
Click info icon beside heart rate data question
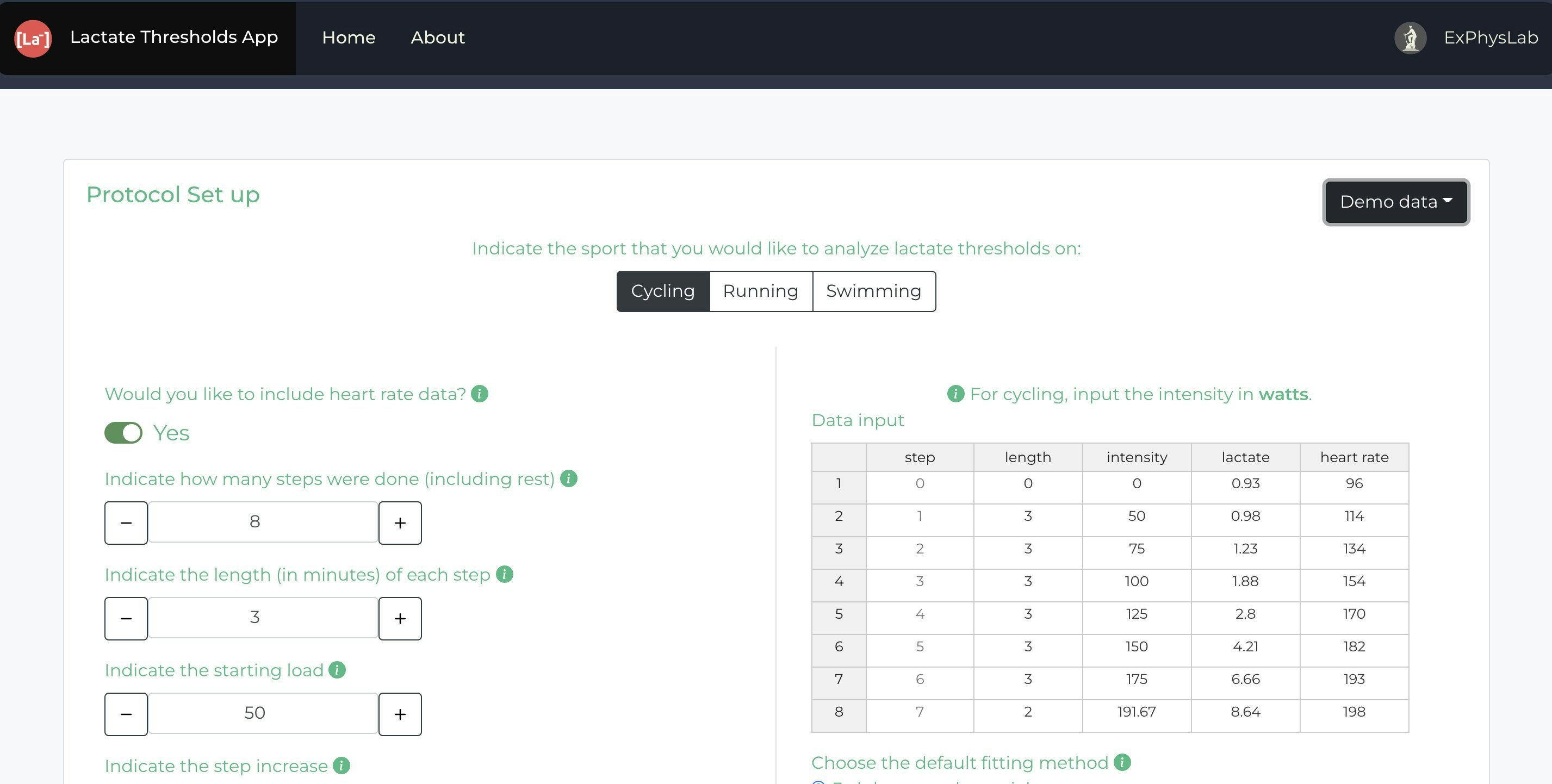tap(480, 393)
